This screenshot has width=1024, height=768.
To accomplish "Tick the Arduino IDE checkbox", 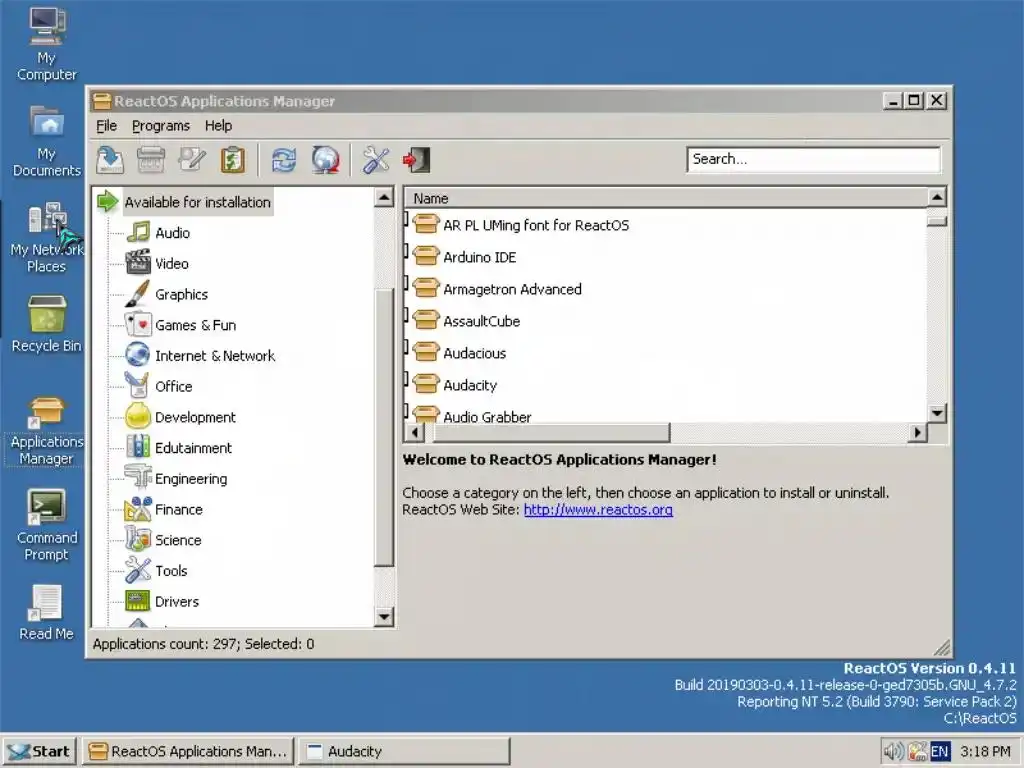I will click(x=406, y=251).
